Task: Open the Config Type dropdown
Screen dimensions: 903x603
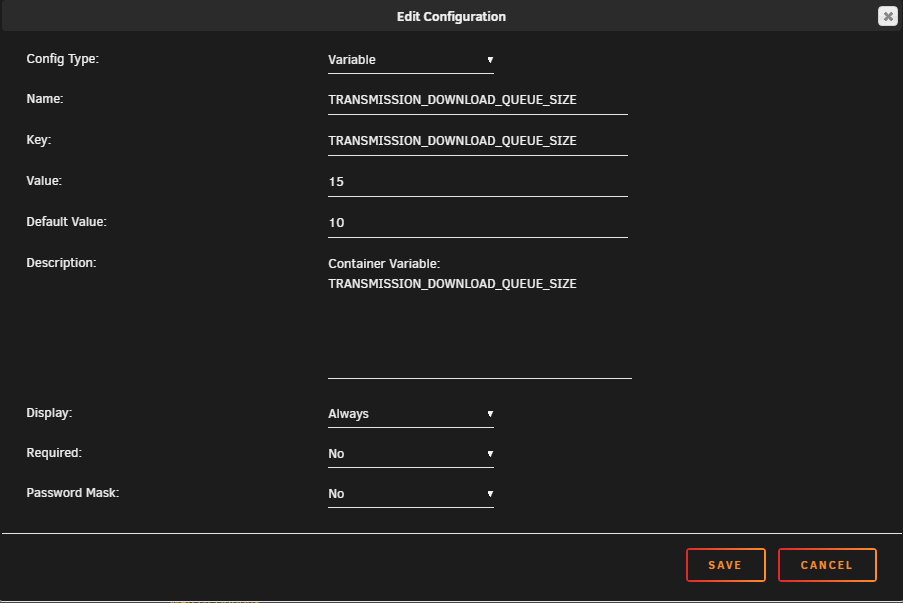Action: point(411,60)
